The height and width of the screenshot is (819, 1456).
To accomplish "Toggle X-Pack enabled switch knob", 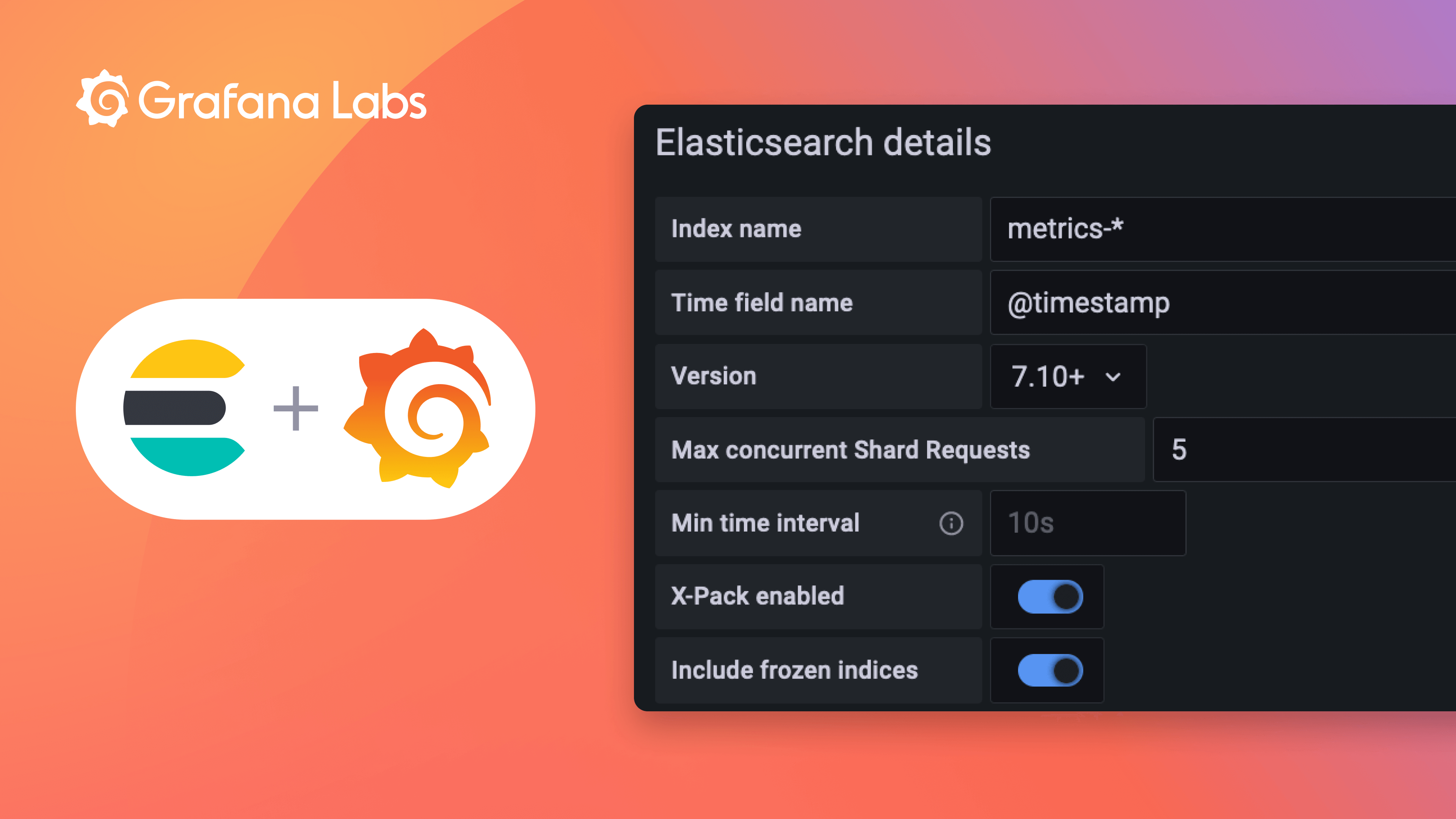I will point(1065,596).
